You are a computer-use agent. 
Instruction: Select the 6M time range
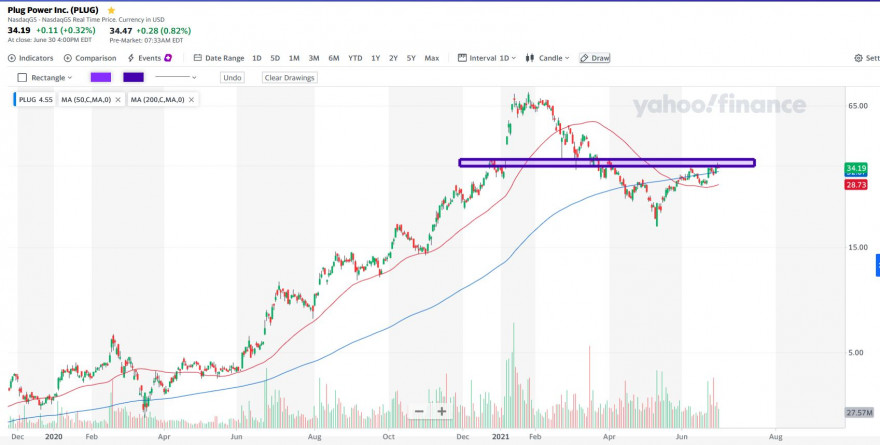click(334, 58)
